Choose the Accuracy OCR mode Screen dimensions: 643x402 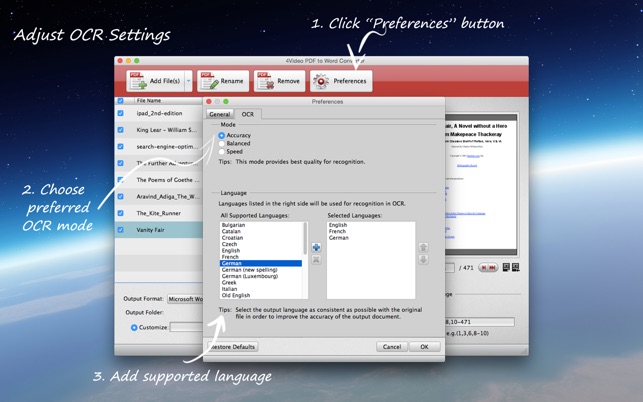click(x=221, y=135)
